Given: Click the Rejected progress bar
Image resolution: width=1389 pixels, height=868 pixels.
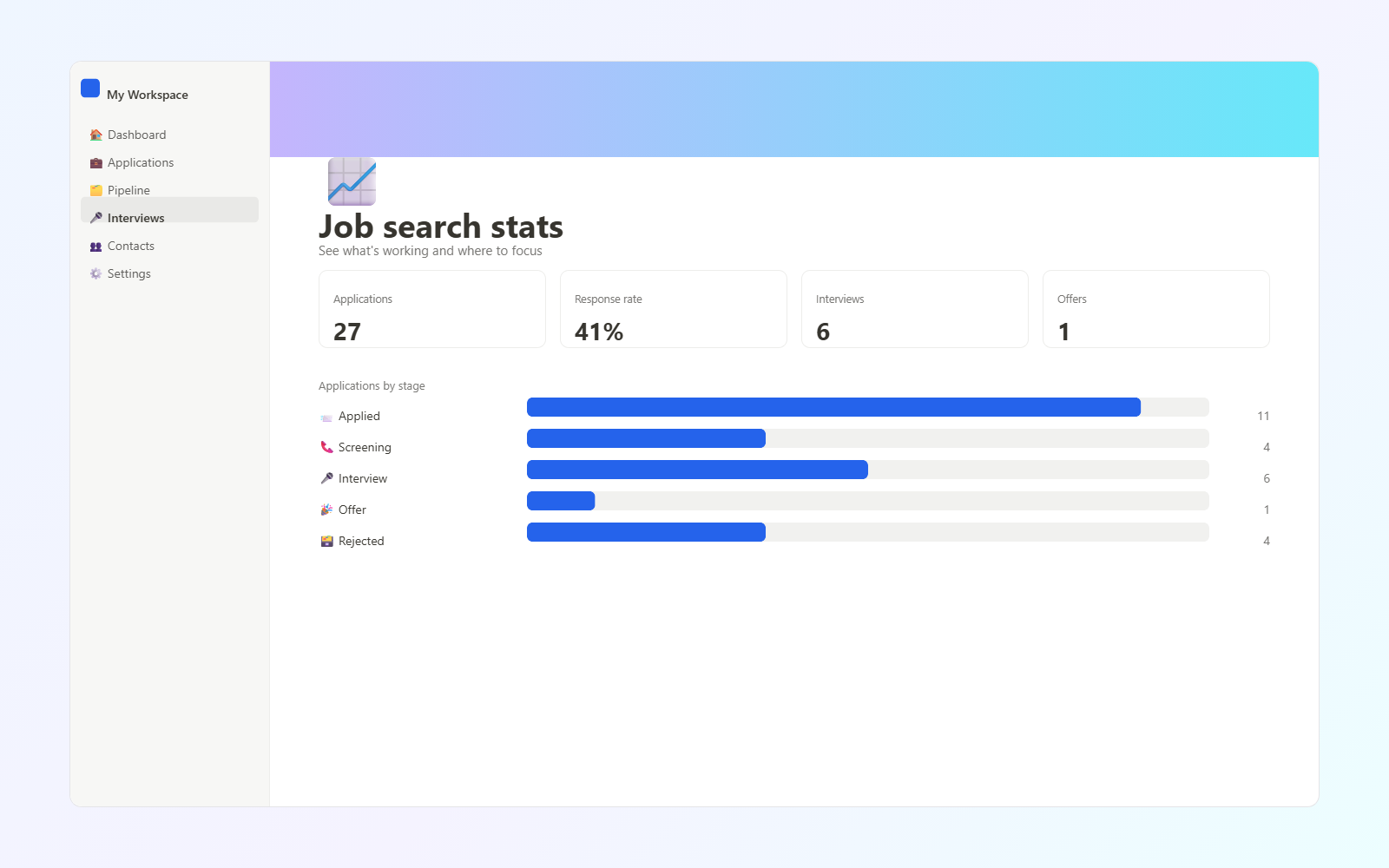Looking at the screenshot, I should tap(868, 532).
